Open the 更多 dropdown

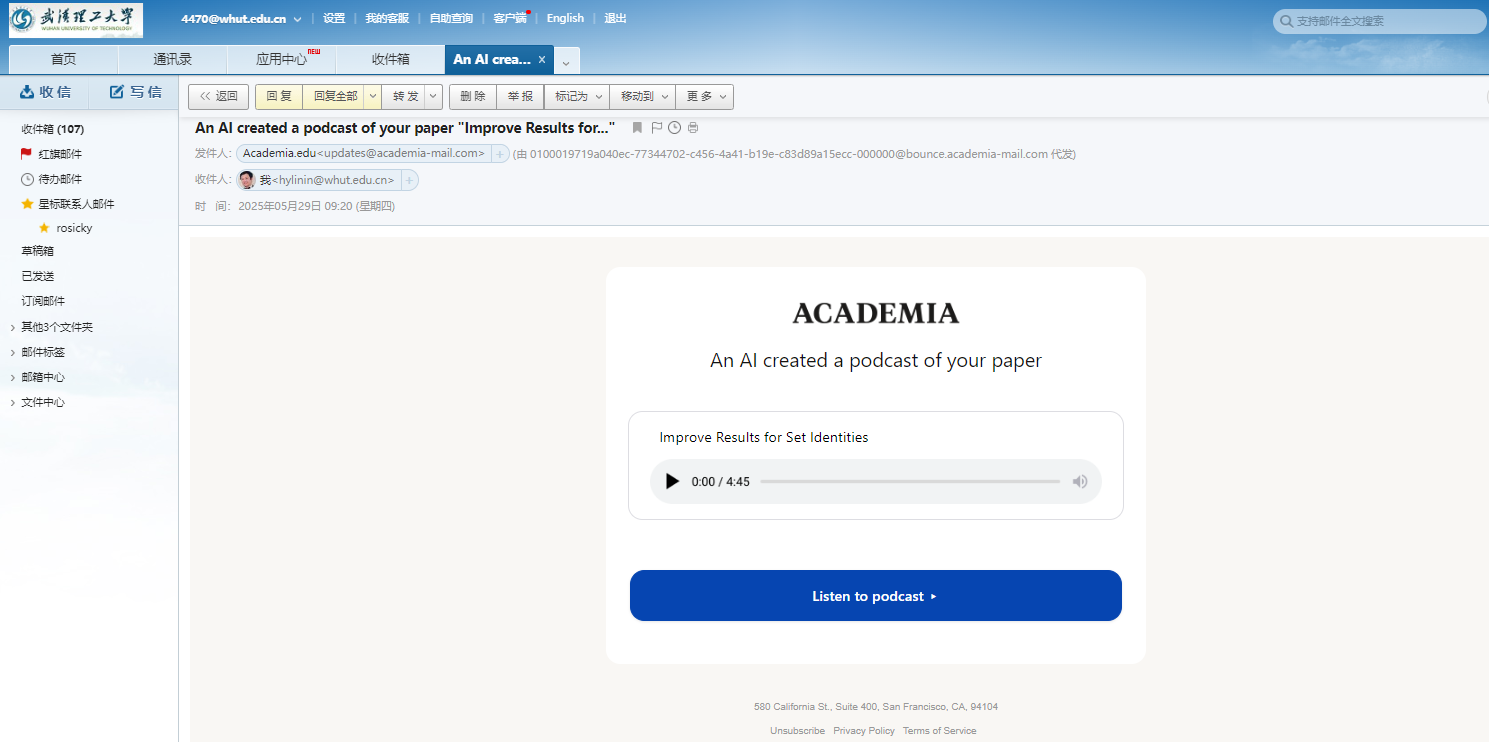coord(705,96)
